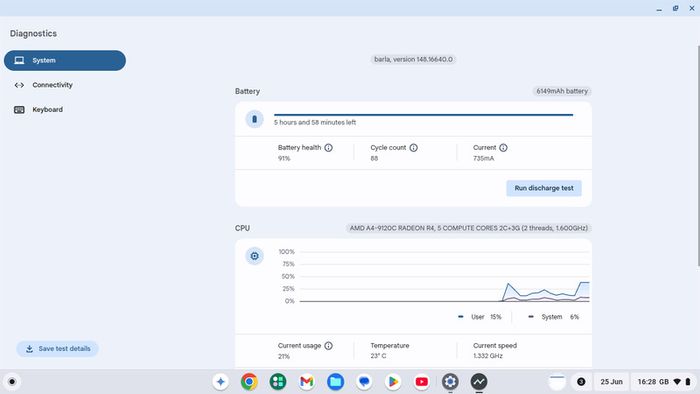
Task: Click the battery icon in Battery card
Action: [254, 119]
